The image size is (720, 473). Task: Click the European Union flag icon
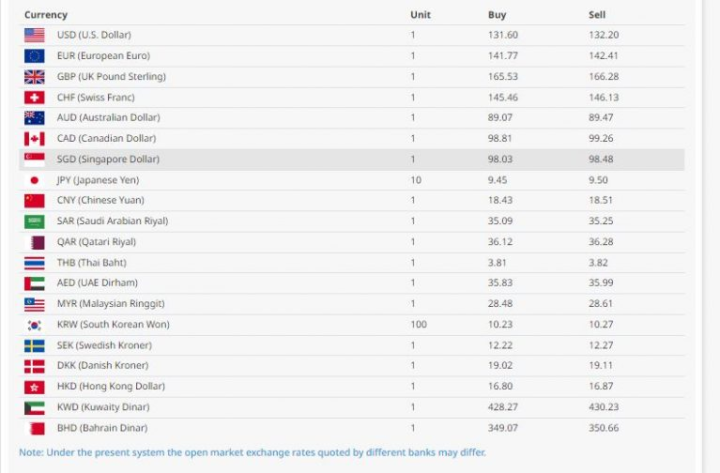coord(34,56)
